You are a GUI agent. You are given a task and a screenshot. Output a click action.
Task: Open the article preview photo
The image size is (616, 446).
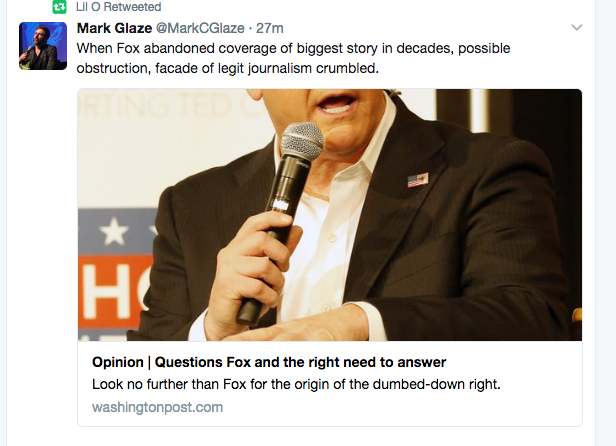click(330, 215)
